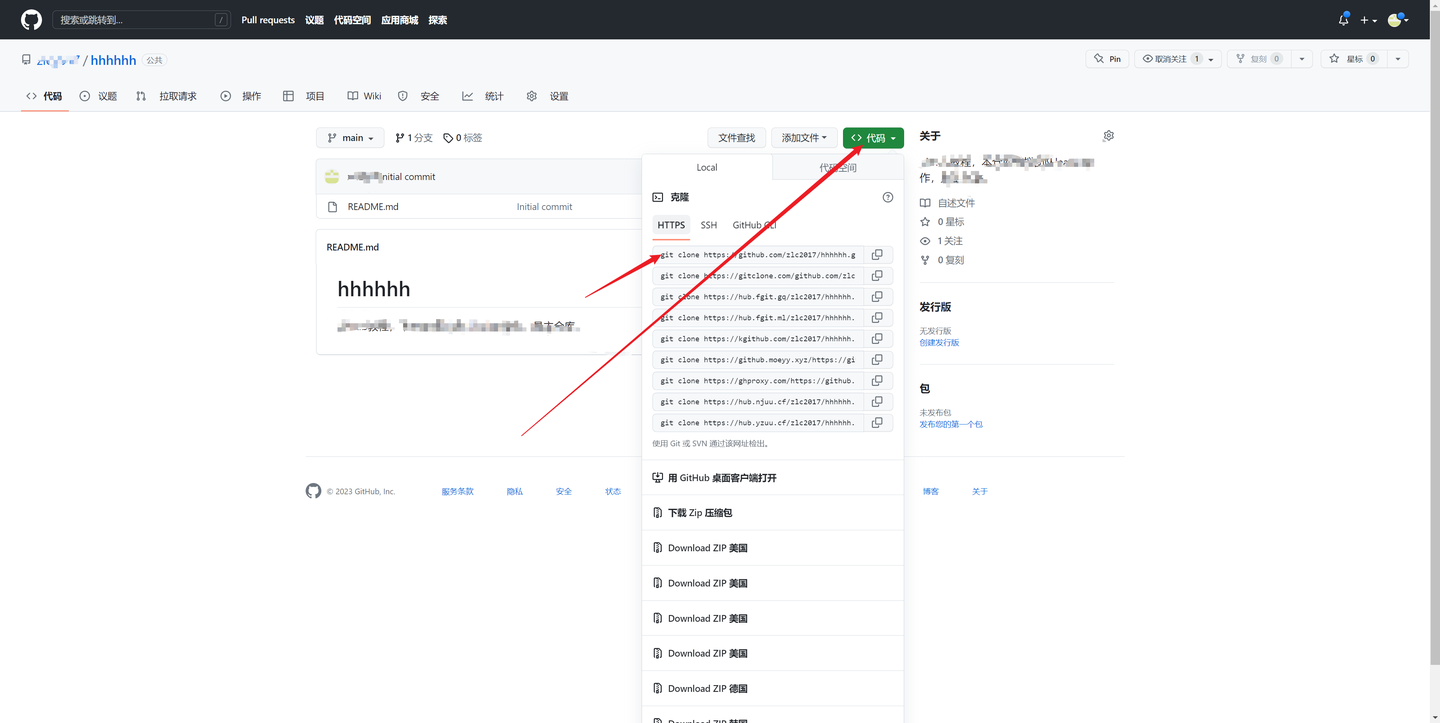This screenshot has height=723, width=1440.
Task: Click the Pin button
Action: 1107,58
